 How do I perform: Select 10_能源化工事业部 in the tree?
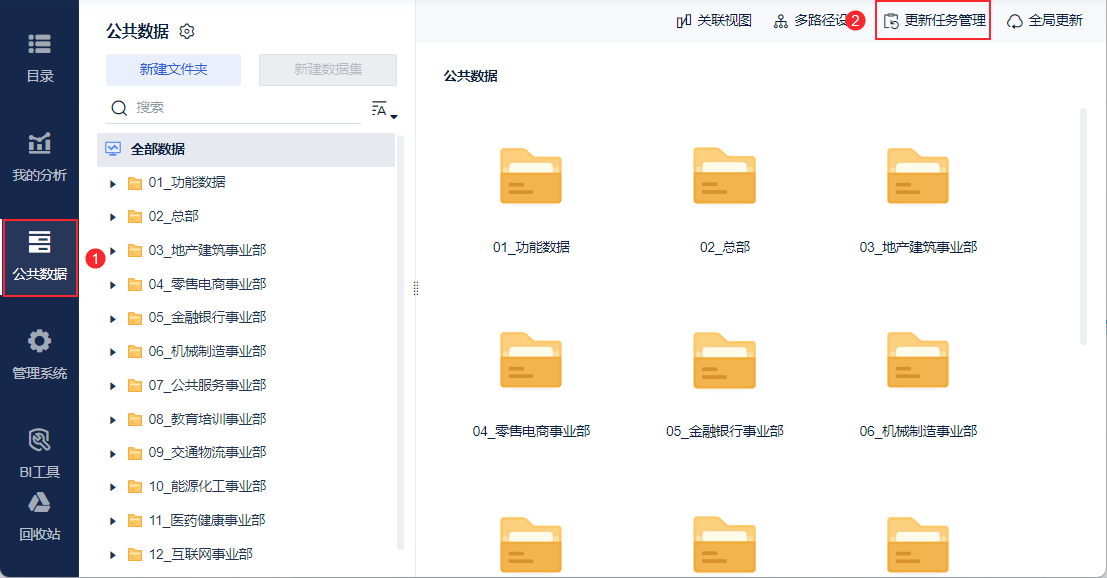pyautogui.click(x=208, y=486)
